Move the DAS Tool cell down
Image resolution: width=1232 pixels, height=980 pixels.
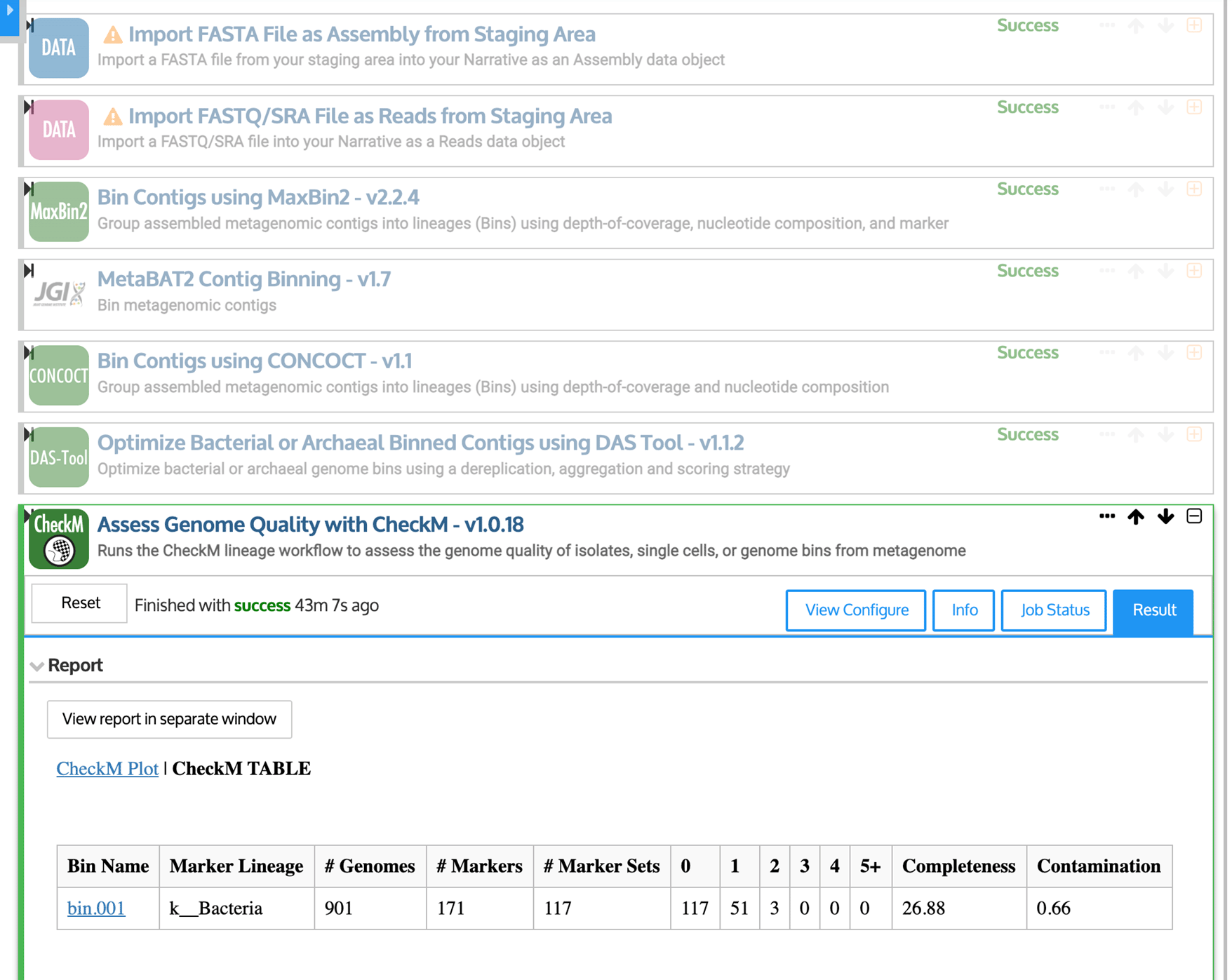(x=1166, y=435)
